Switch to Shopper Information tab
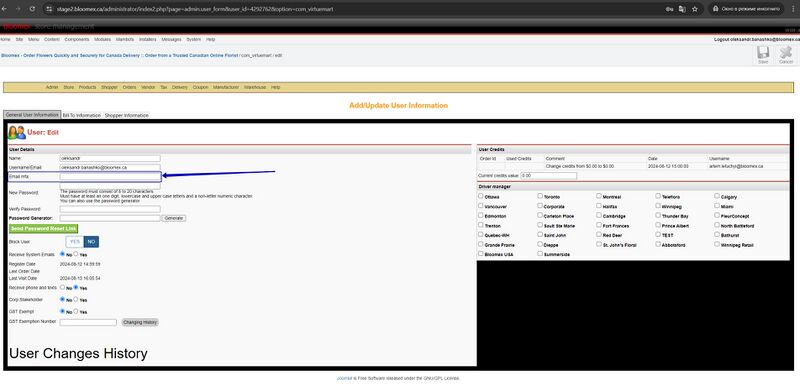This screenshot has height=386, width=800. tap(127, 115)
